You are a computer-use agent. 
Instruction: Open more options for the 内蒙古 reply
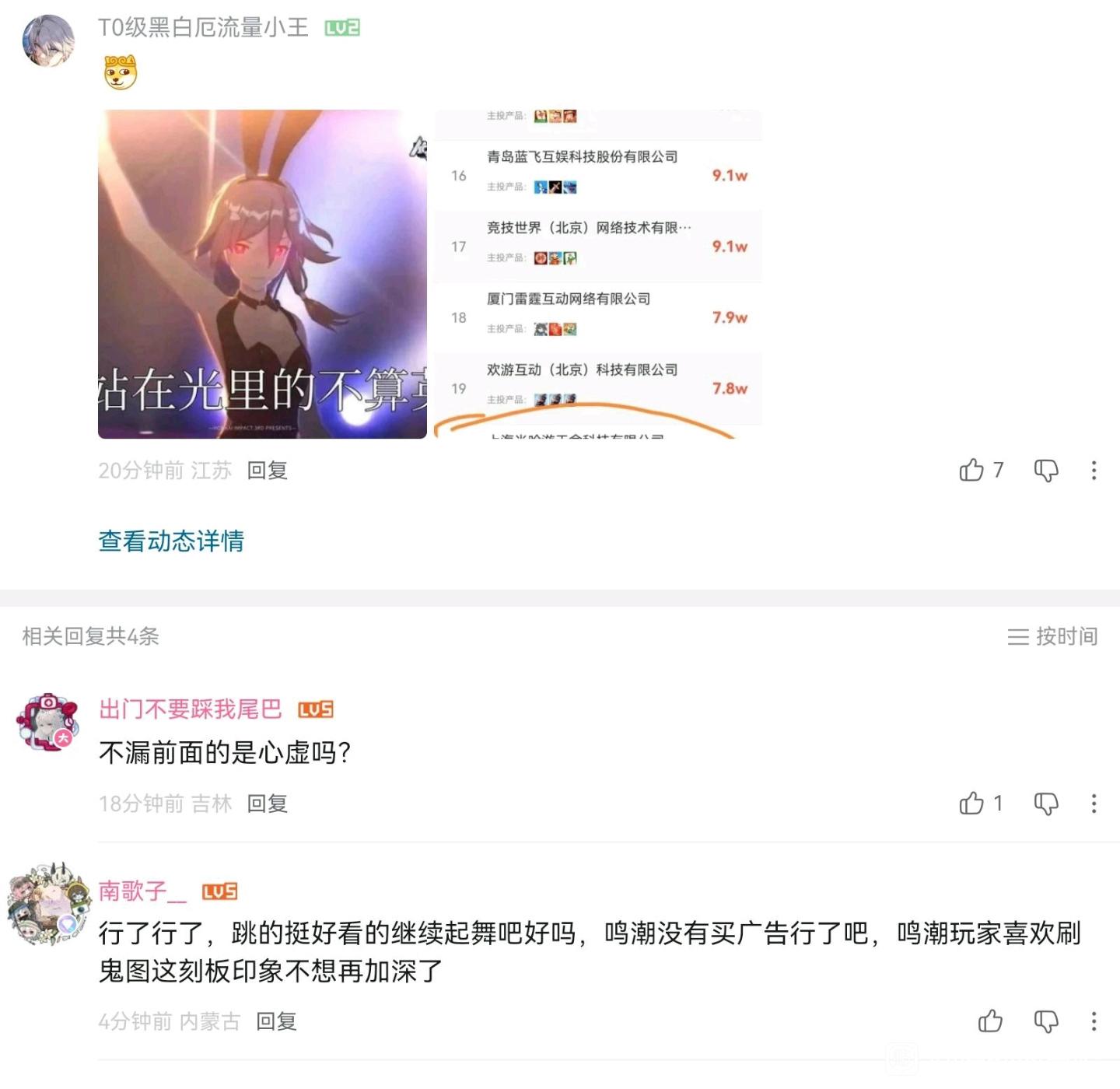pos(1094,1021)
